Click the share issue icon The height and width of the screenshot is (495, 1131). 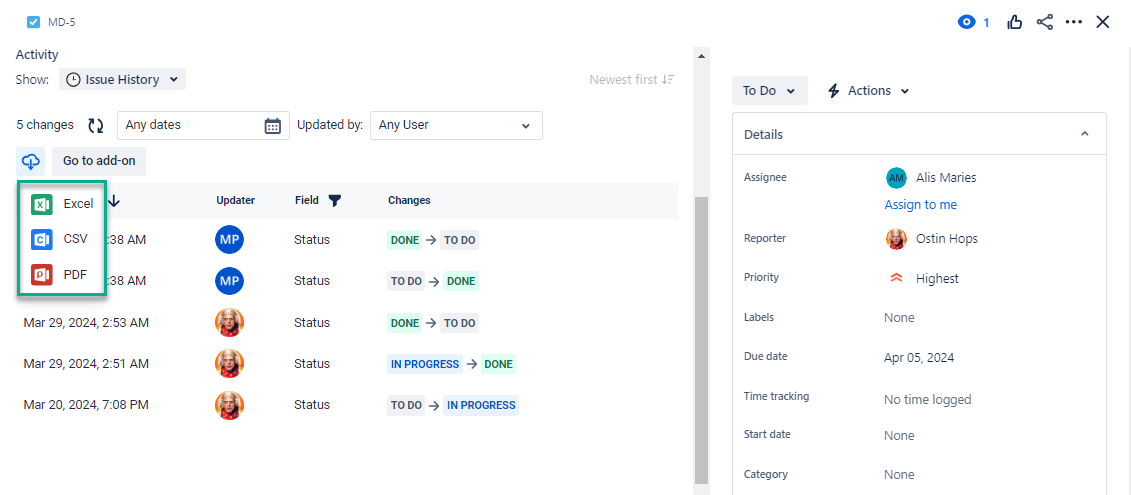(1045, 22)
